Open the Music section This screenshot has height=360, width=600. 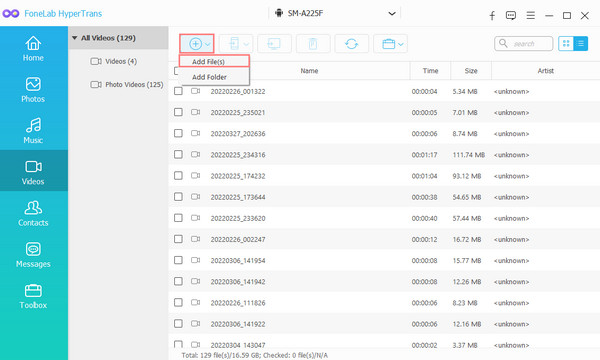pyautogui.click(x=33, y=131)
